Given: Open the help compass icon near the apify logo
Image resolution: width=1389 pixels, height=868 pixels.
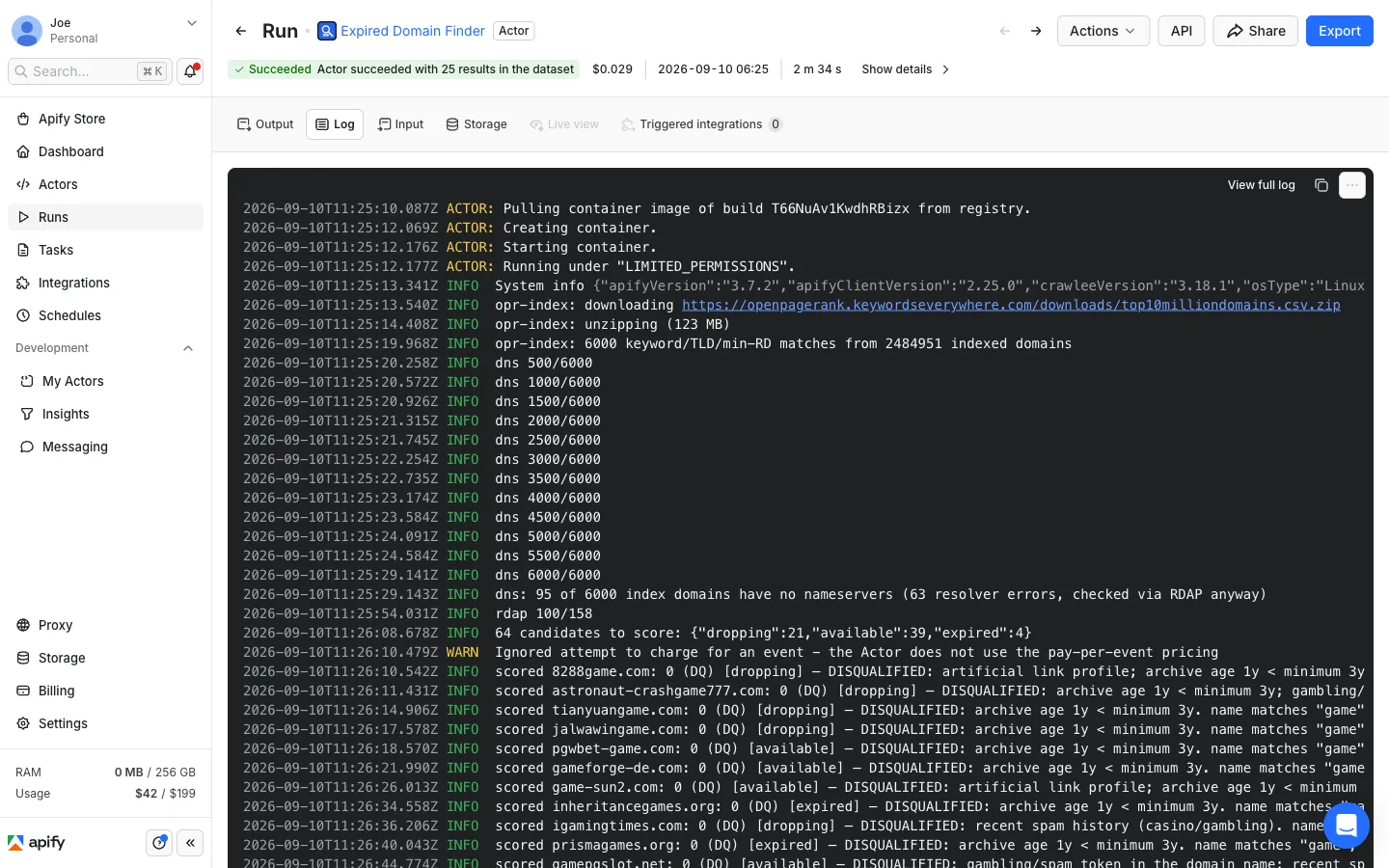Looking at the screenshot, I should click(159, 843).
